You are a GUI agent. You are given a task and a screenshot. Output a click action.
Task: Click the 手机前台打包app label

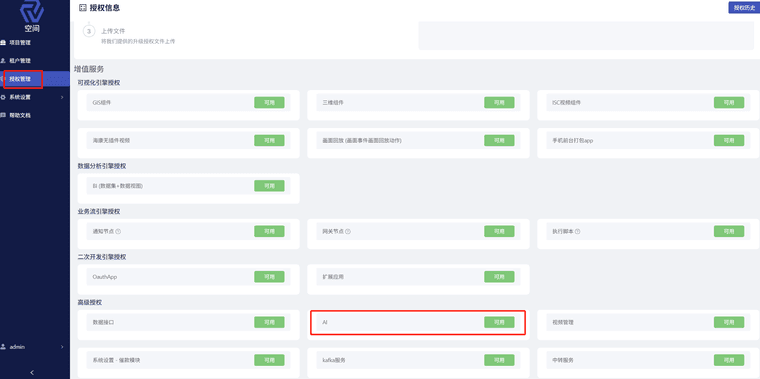tap(573, 141)
